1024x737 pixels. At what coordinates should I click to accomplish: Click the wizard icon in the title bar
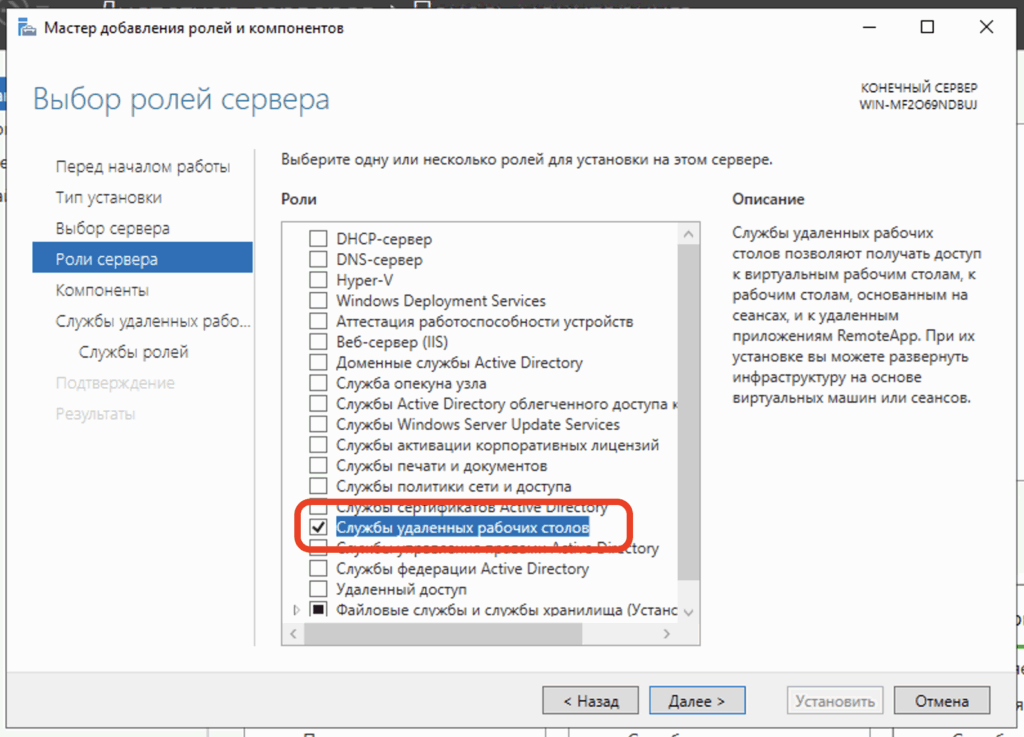coord(27,28)
